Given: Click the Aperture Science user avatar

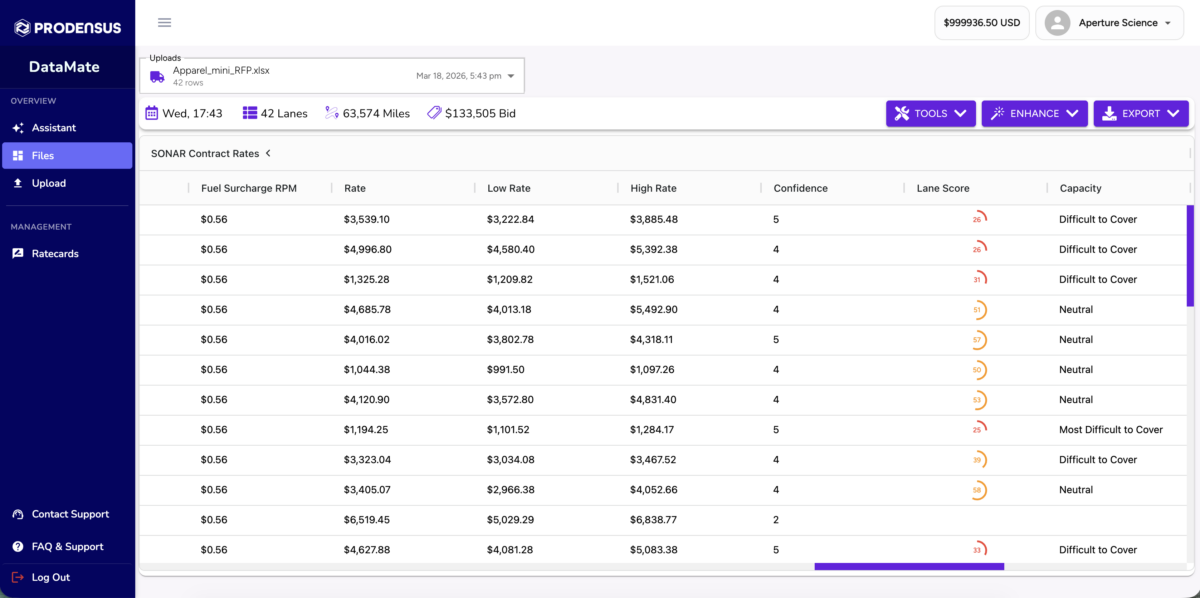Looking at the screenshot, I should (1058, 23).
